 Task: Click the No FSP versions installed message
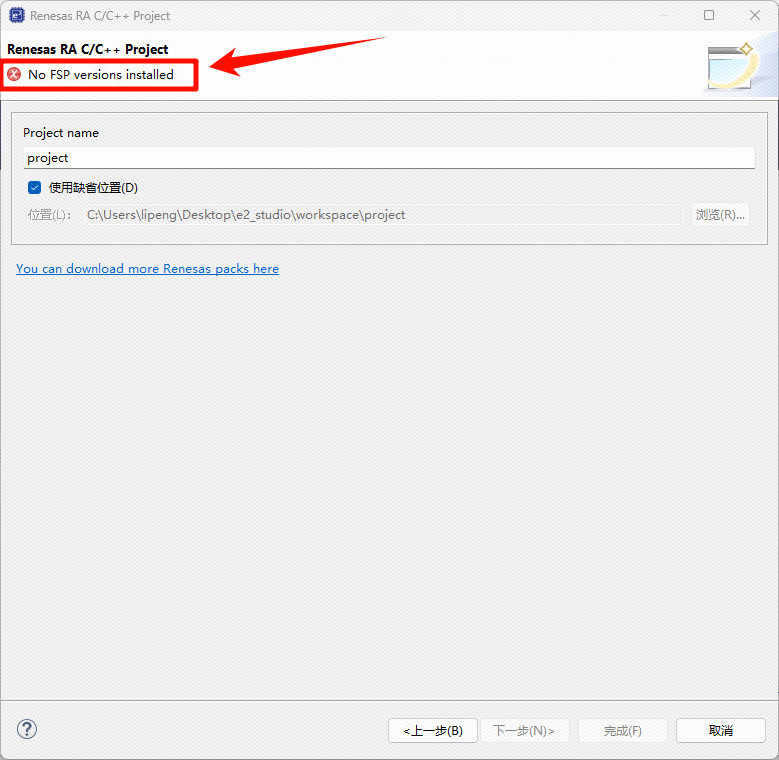point(101,75)
